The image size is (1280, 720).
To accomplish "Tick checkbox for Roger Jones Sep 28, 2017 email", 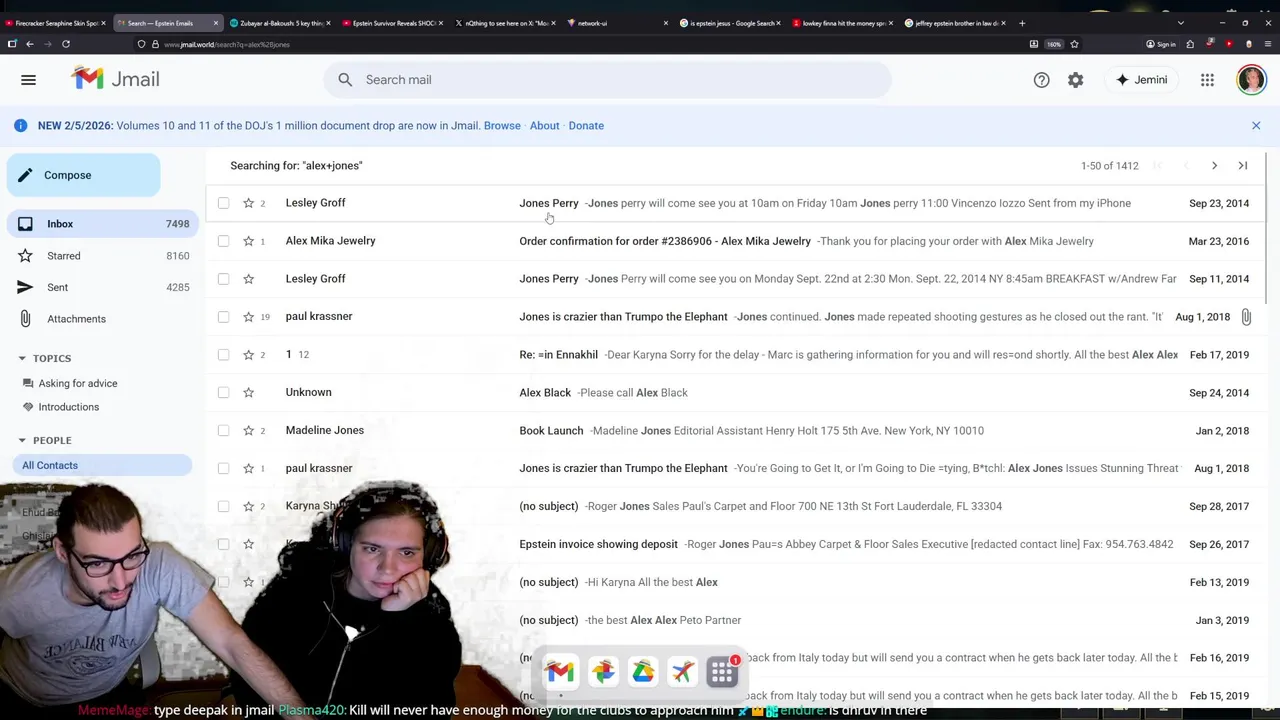I will click(223, 506).
